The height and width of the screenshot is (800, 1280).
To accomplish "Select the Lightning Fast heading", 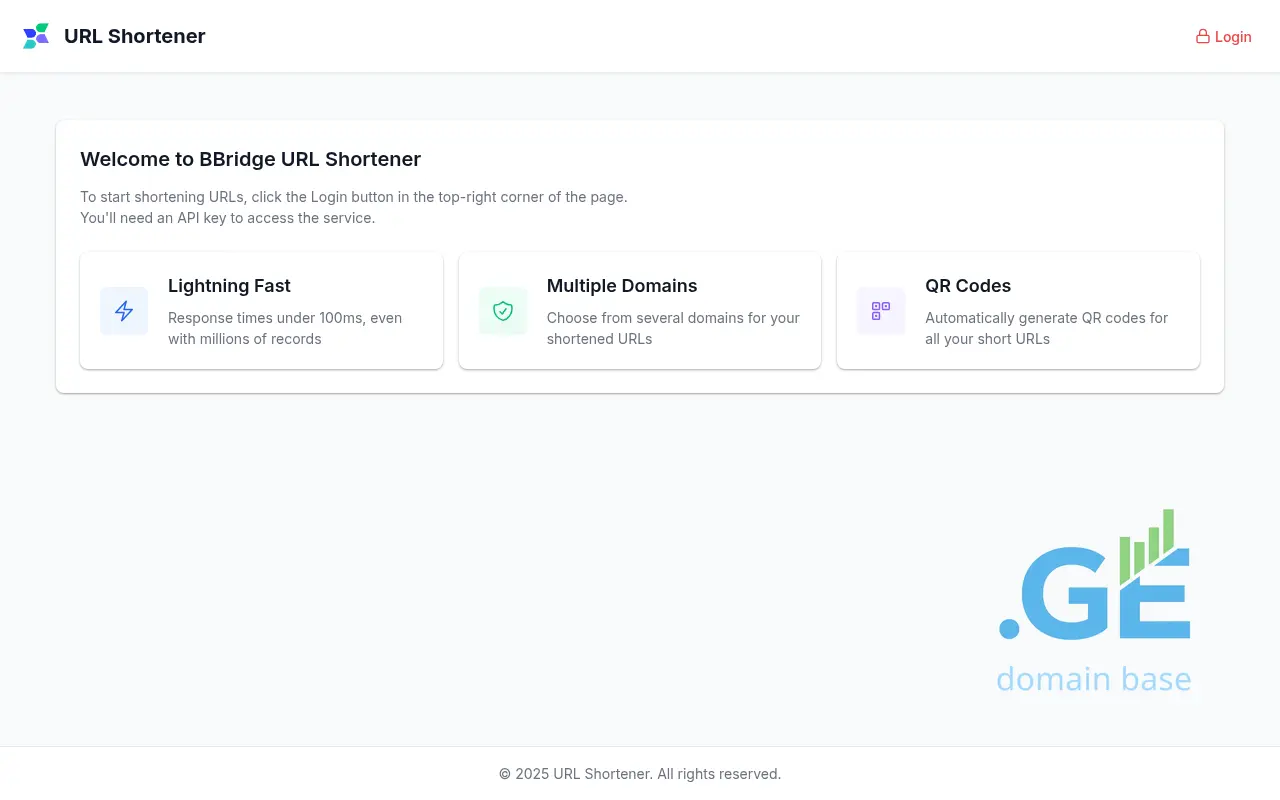I will [x=229, y=286].
